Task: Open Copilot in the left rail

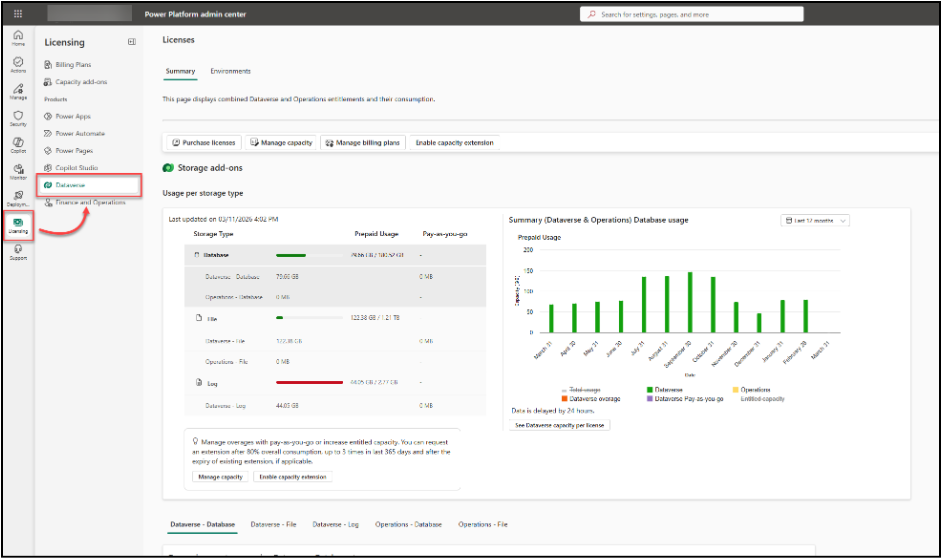Action: click(18, 145)
